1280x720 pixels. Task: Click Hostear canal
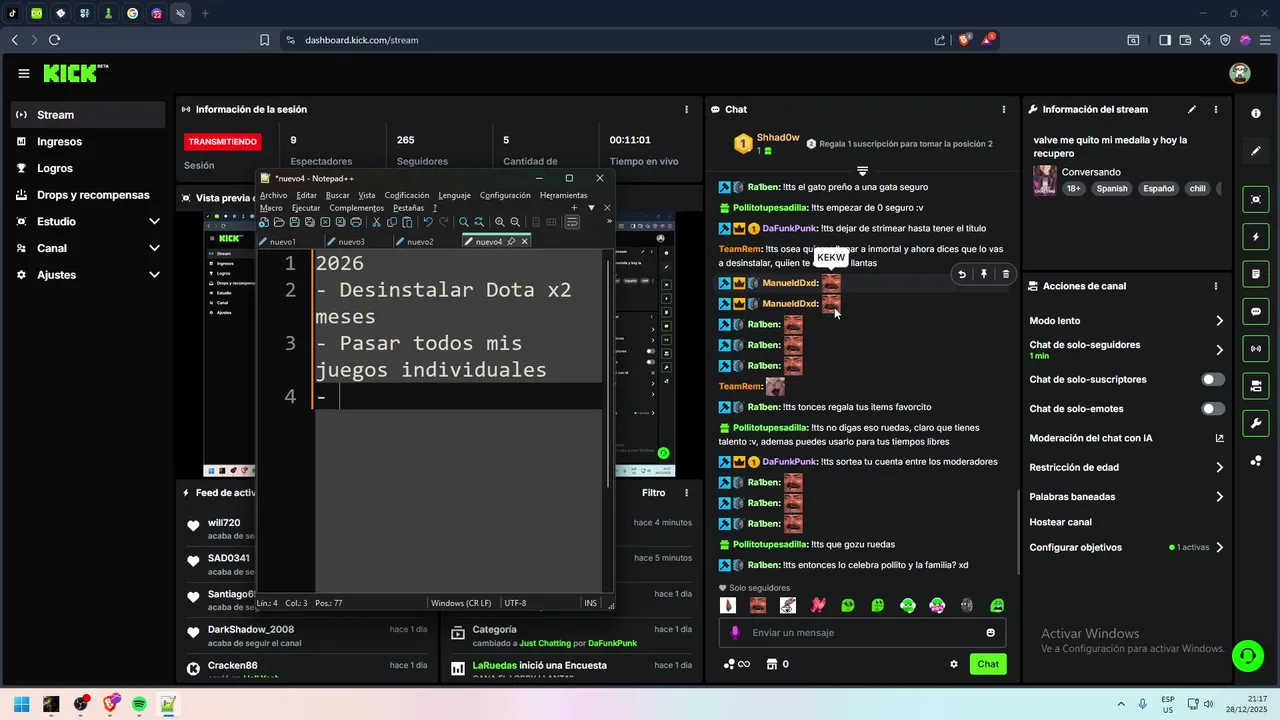[x=1060, y=522]
